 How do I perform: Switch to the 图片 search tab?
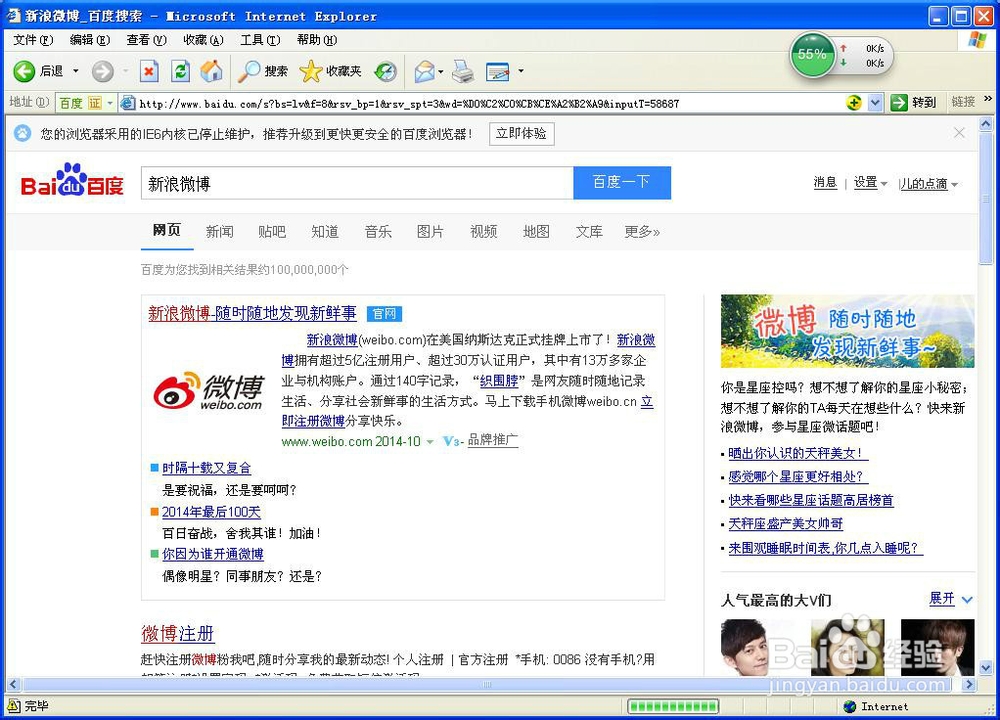tap(430, 231)
